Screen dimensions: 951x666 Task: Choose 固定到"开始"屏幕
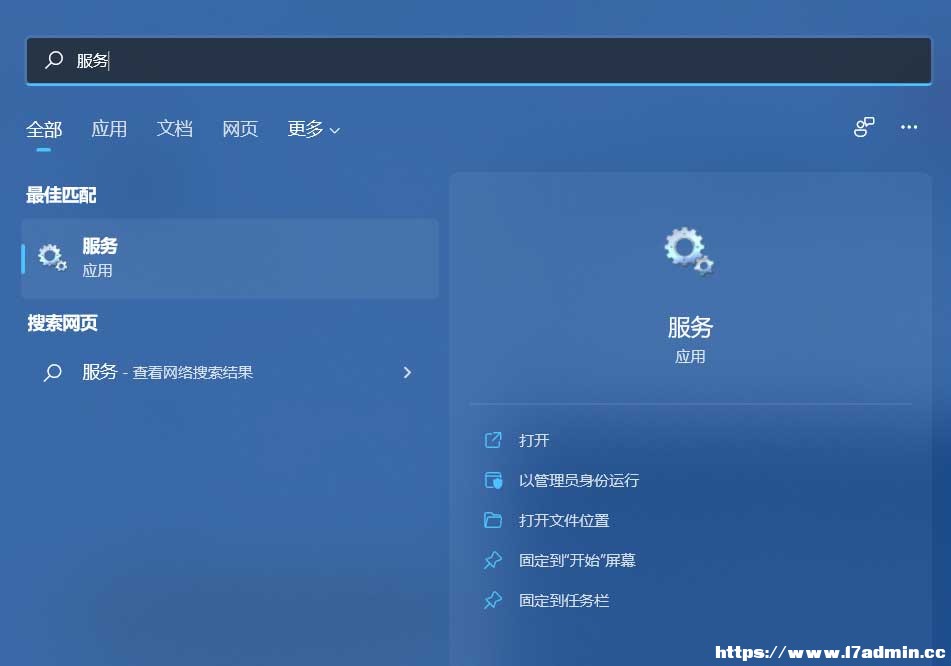point(577,560)
